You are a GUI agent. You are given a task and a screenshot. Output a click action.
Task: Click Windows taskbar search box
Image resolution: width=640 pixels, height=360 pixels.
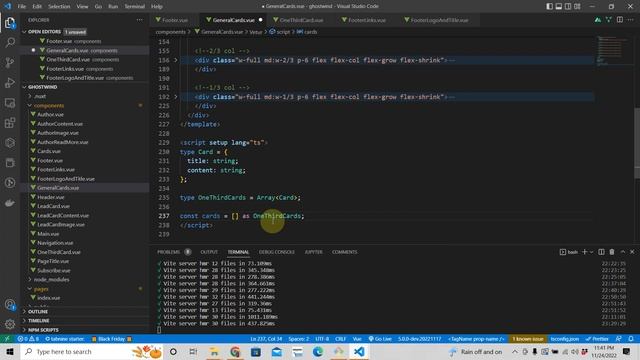[92, 351]
